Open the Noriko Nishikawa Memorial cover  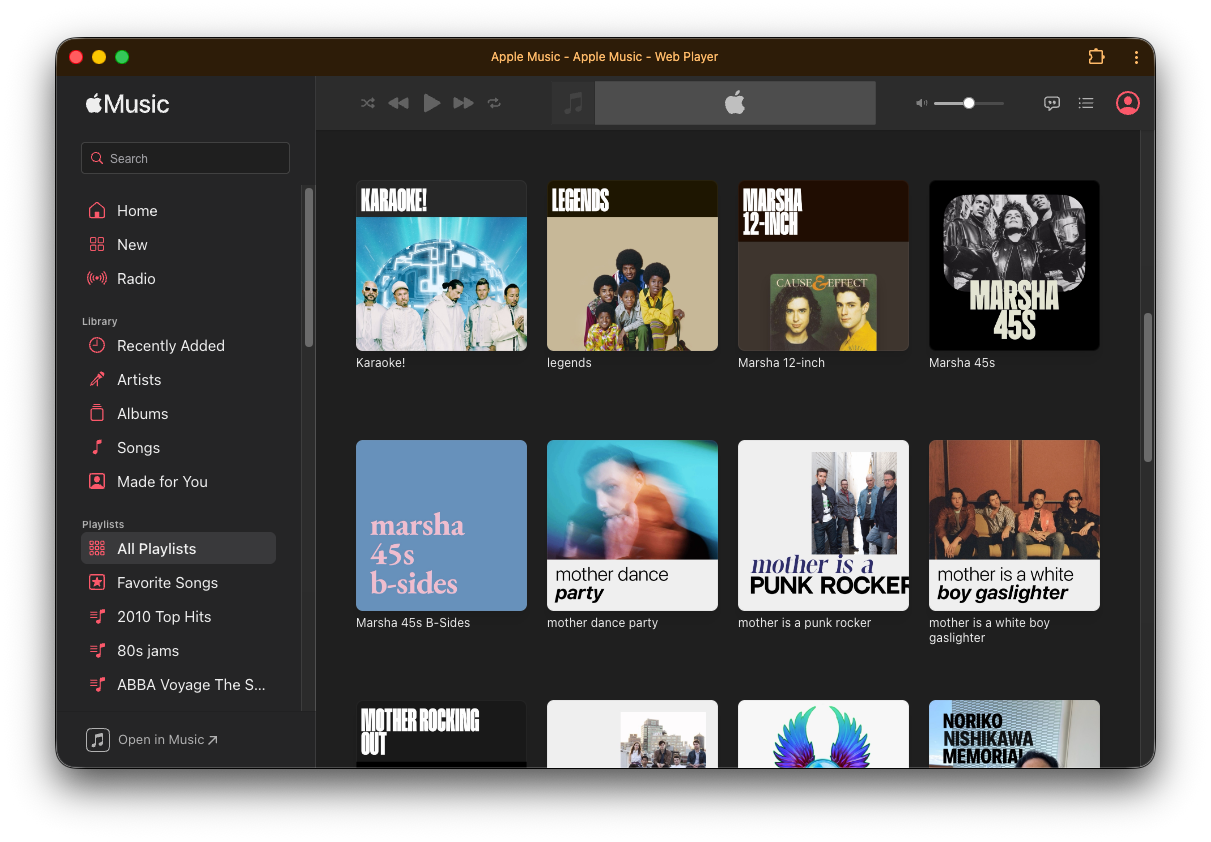click(1014, 734)
